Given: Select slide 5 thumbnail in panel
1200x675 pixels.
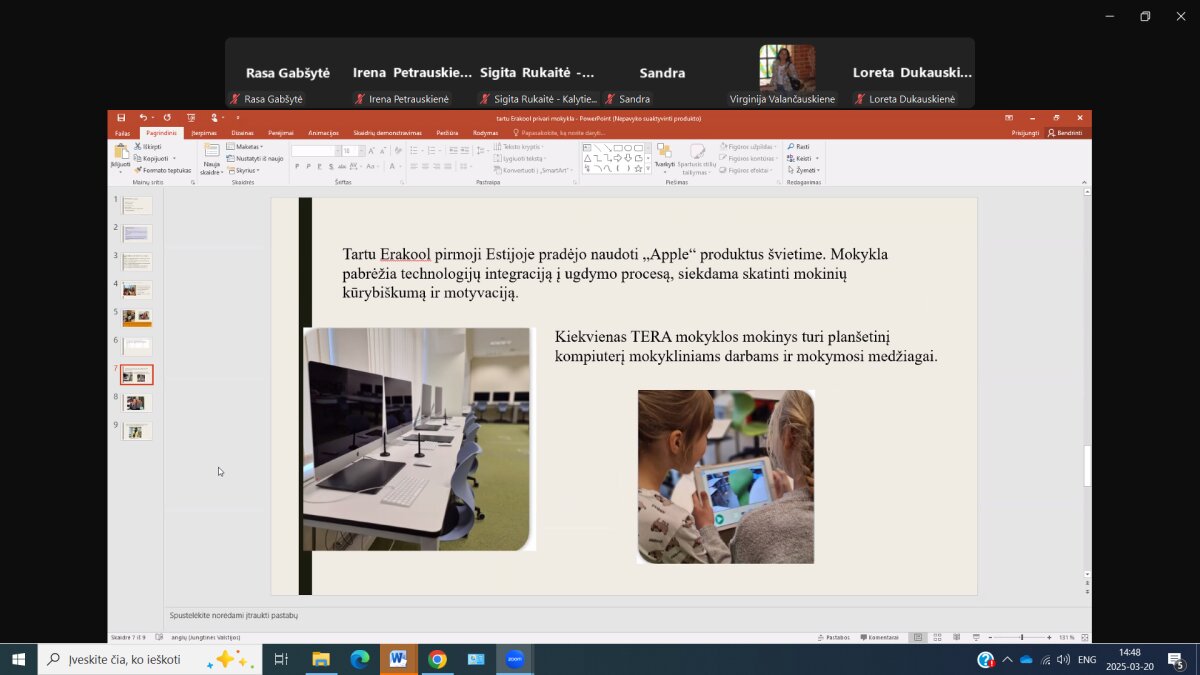Looking at the screenshot, I should (x=137, y=317).
